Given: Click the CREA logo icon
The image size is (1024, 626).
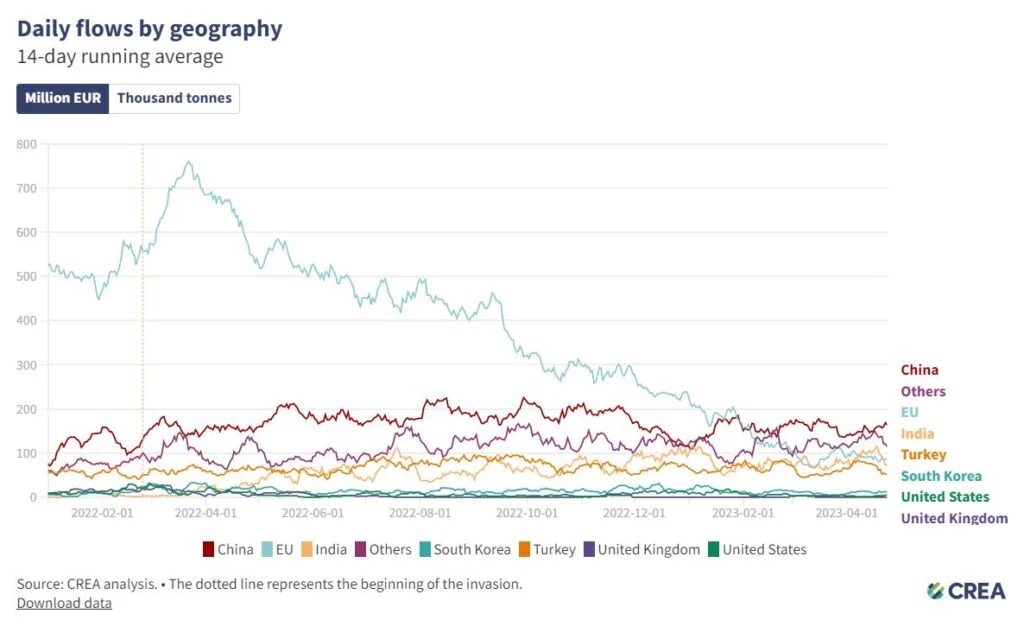Looking at the screenshot, I should [934, 590].
